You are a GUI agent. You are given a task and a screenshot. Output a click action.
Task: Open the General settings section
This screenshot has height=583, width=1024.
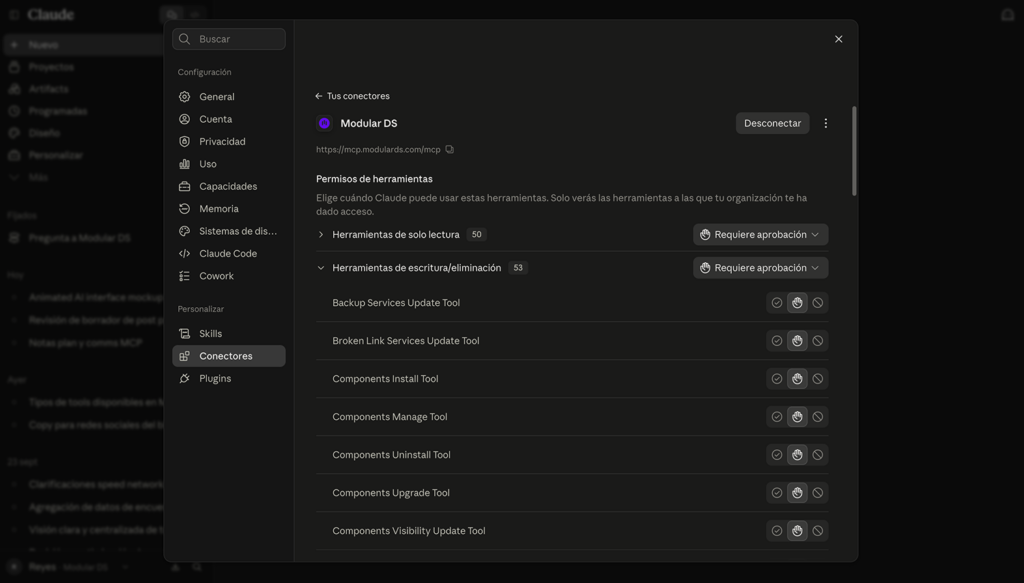click(229, 97)
